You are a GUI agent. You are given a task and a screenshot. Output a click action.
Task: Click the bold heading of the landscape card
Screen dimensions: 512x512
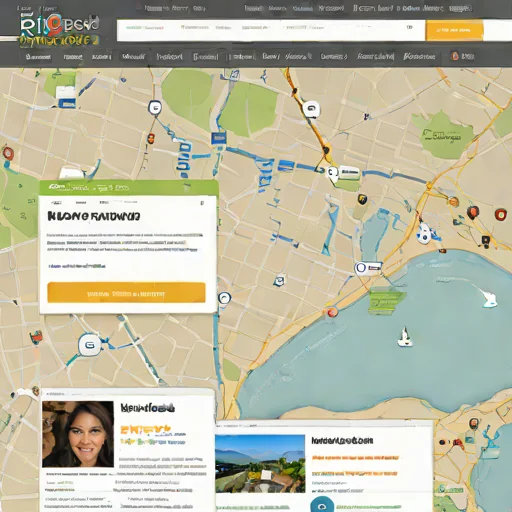(x=342, y=441)
